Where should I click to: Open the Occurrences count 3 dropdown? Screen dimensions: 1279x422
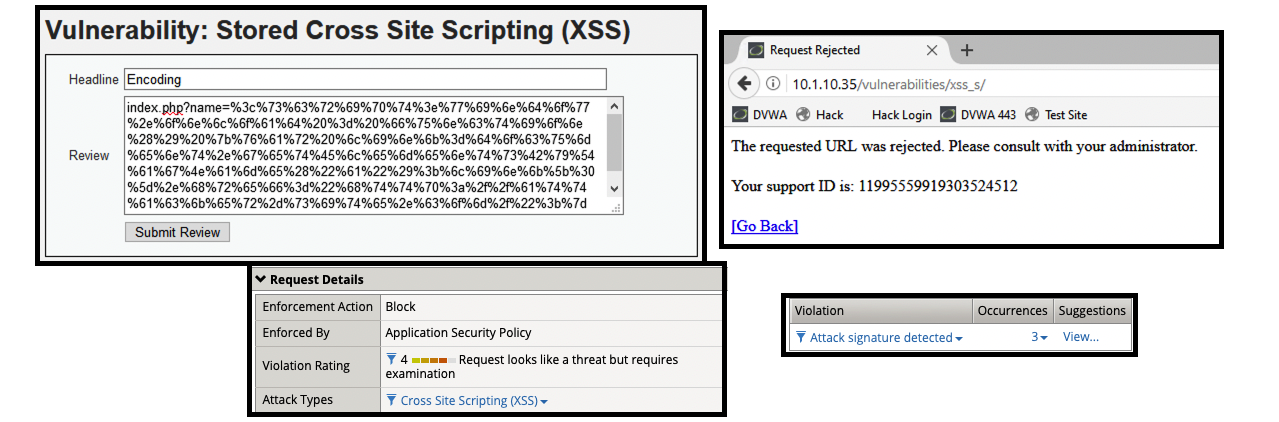point(1040,338)
